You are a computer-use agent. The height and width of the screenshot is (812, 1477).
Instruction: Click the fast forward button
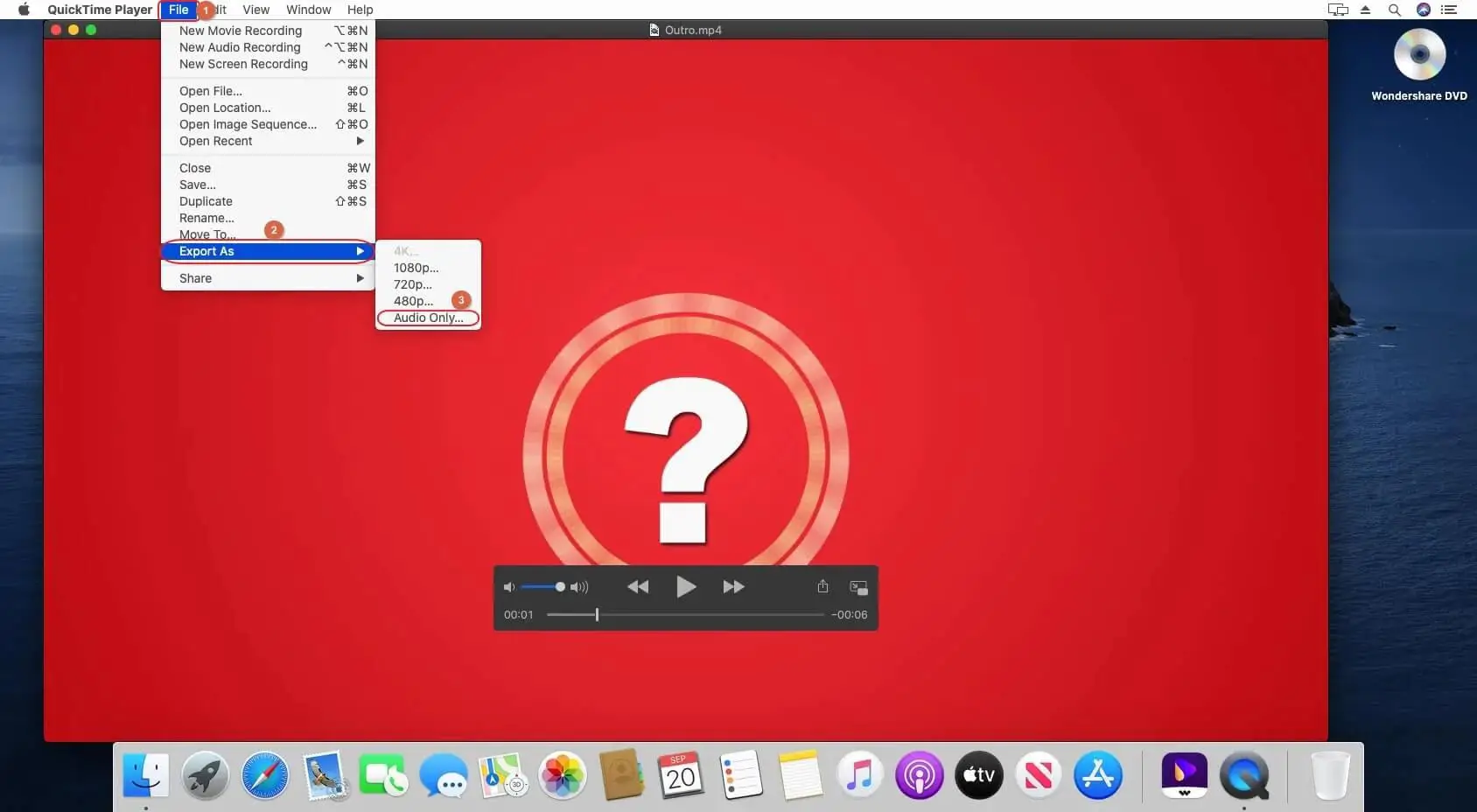pos(733,586)
